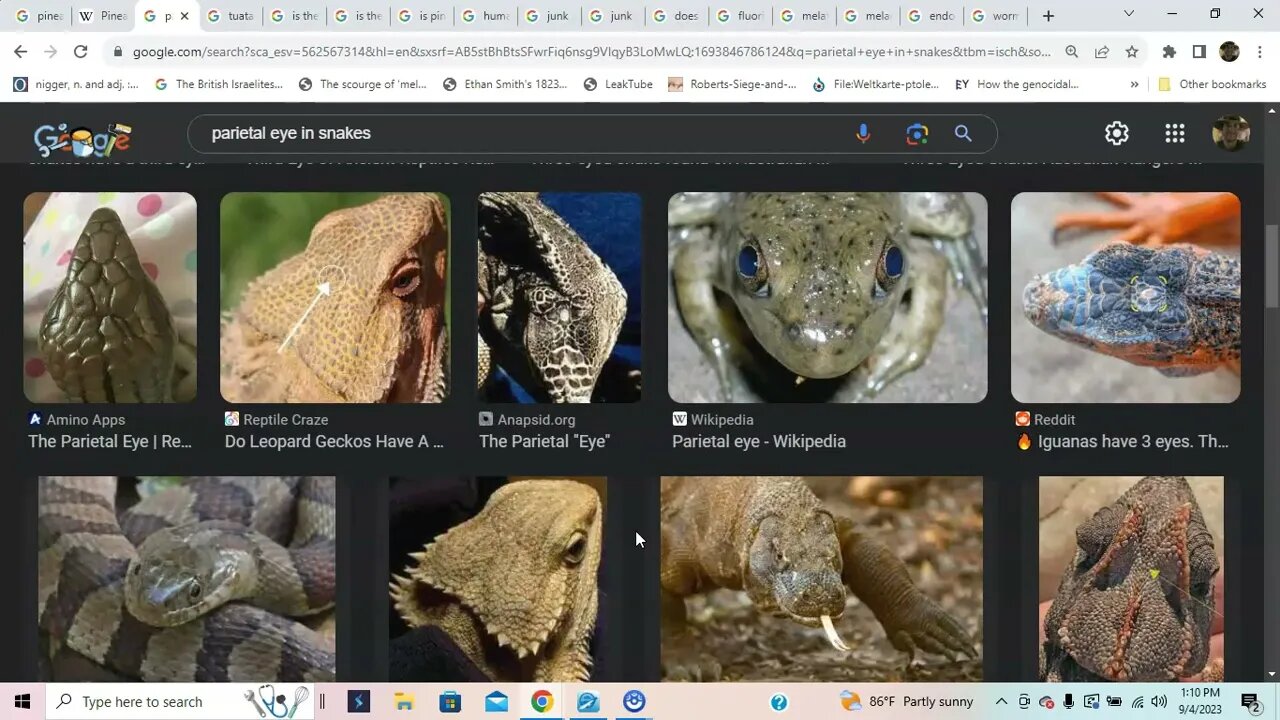Open the taskbar help question-mark icon

coord(779,702)
